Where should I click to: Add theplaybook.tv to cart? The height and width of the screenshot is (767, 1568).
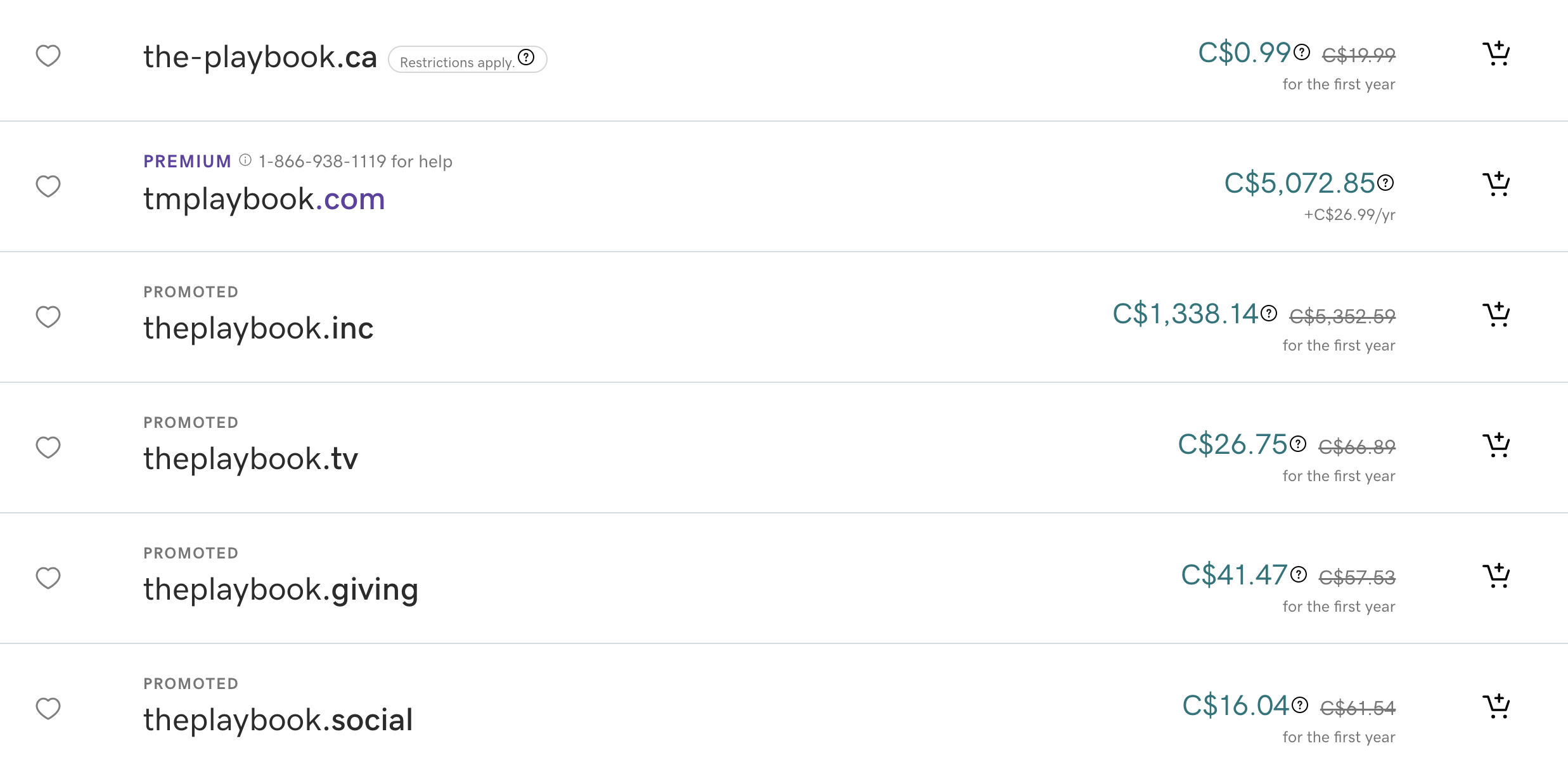point(1496,446)
